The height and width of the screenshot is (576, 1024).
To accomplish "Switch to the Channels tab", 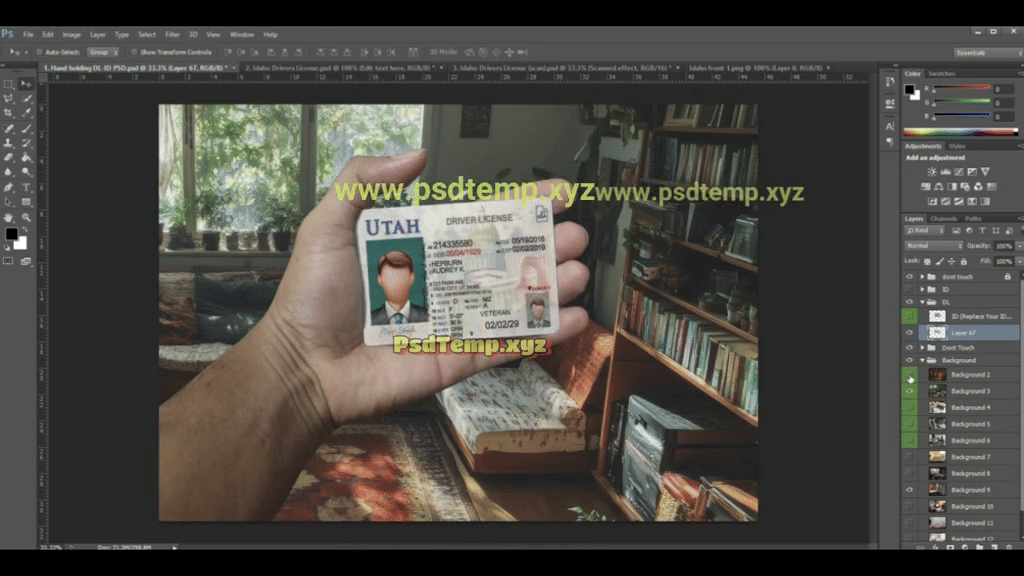I will [x=943, y=218].
